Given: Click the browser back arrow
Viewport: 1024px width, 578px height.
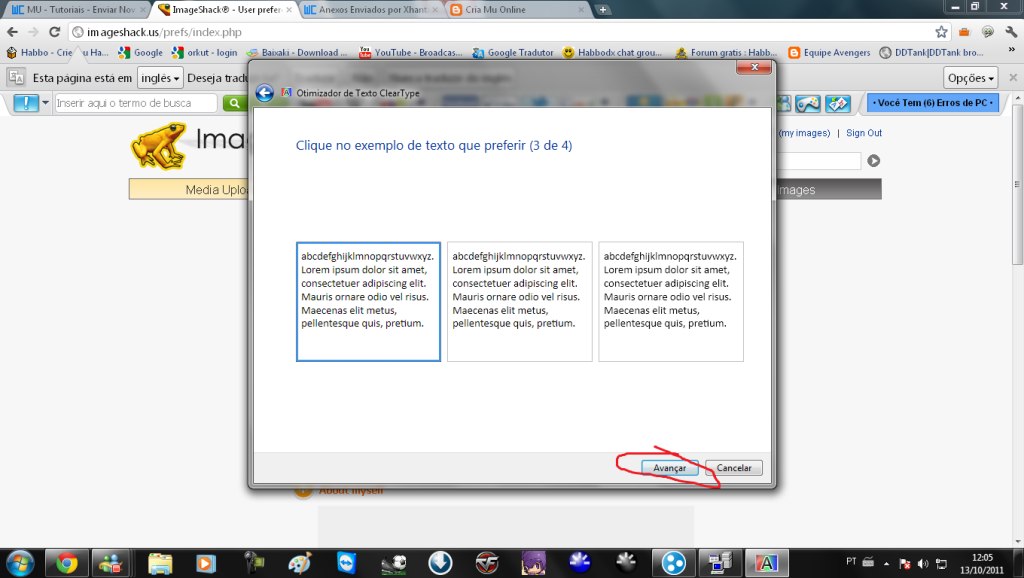Looking at the screenshot, I should [x=13, y=32].
